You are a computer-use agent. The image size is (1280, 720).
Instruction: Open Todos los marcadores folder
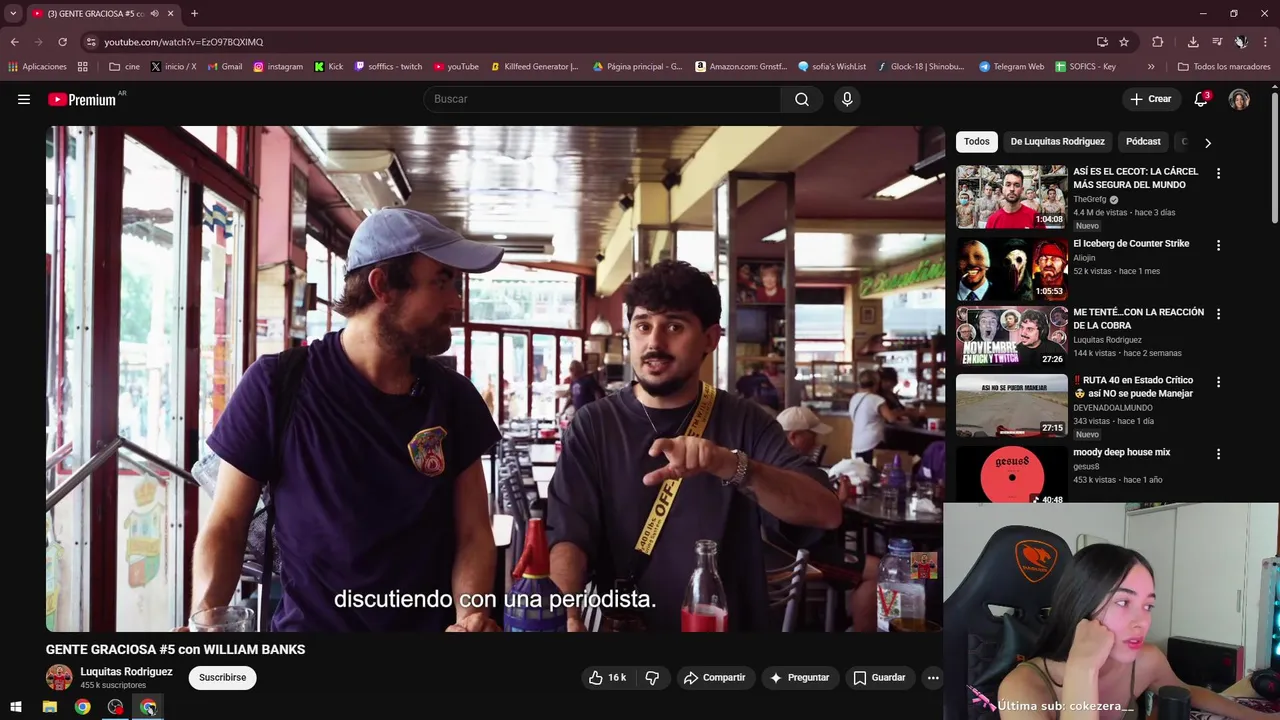point(1224,67)
